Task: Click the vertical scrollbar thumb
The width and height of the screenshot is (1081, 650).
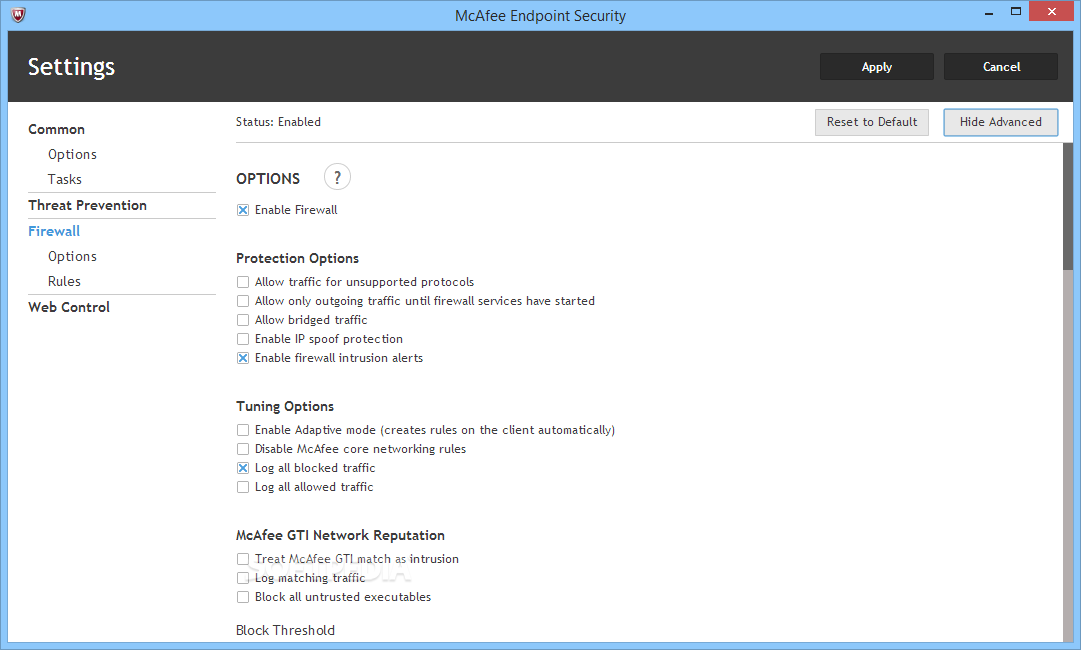Action: point(1068,207)
